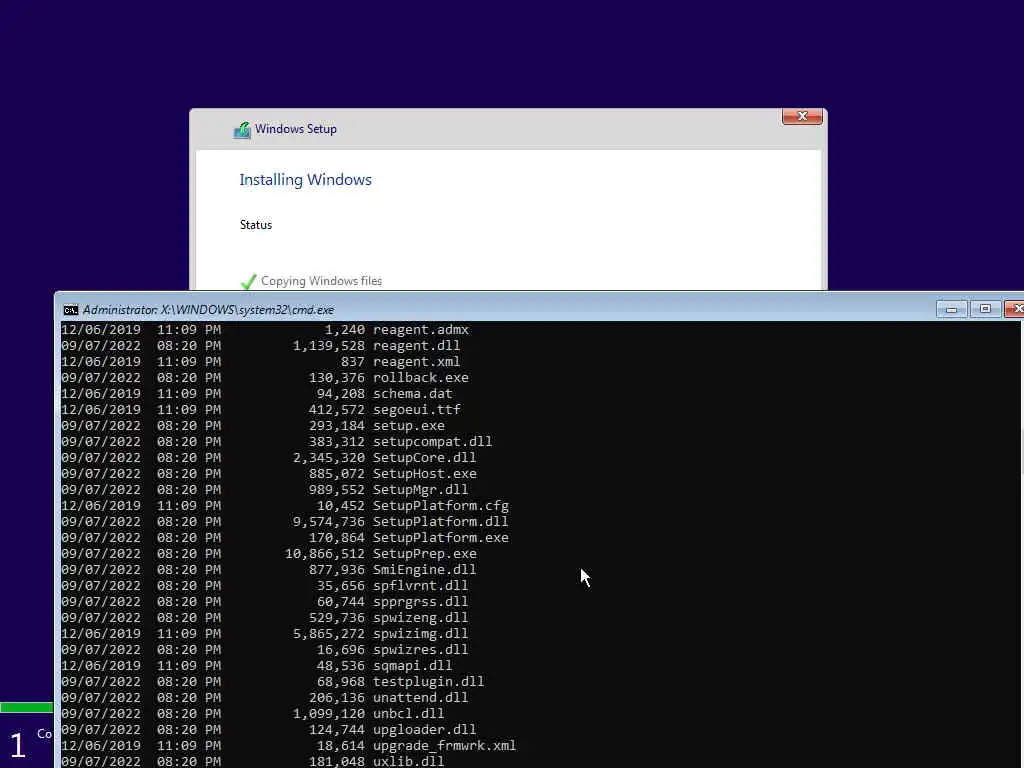Image resolution: width=1024 pixels, height=768 pixels.
Task: Click spwizimg.dll file name
Action: tap(421, 633)
